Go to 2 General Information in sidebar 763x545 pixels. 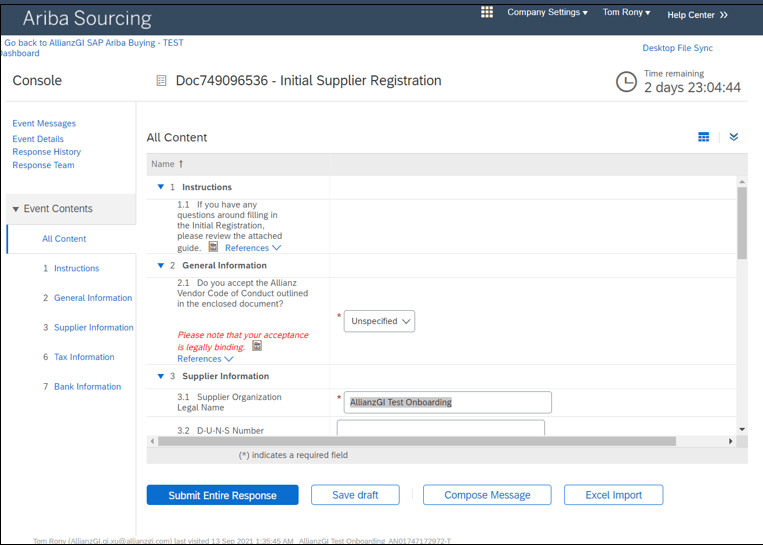click(88, 298)
